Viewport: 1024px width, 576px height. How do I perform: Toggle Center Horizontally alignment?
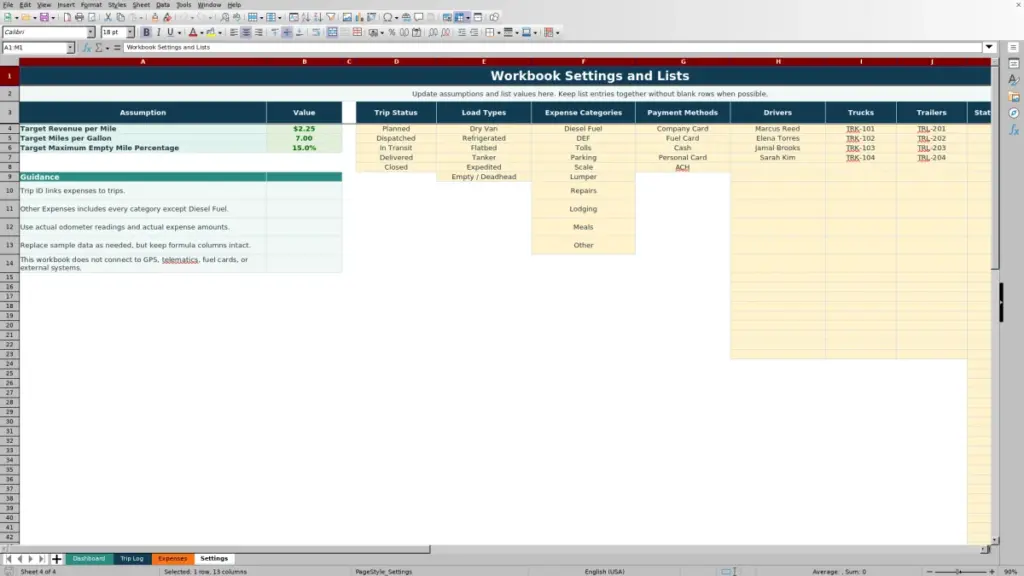pyautogui.click(x=246, y=32)
